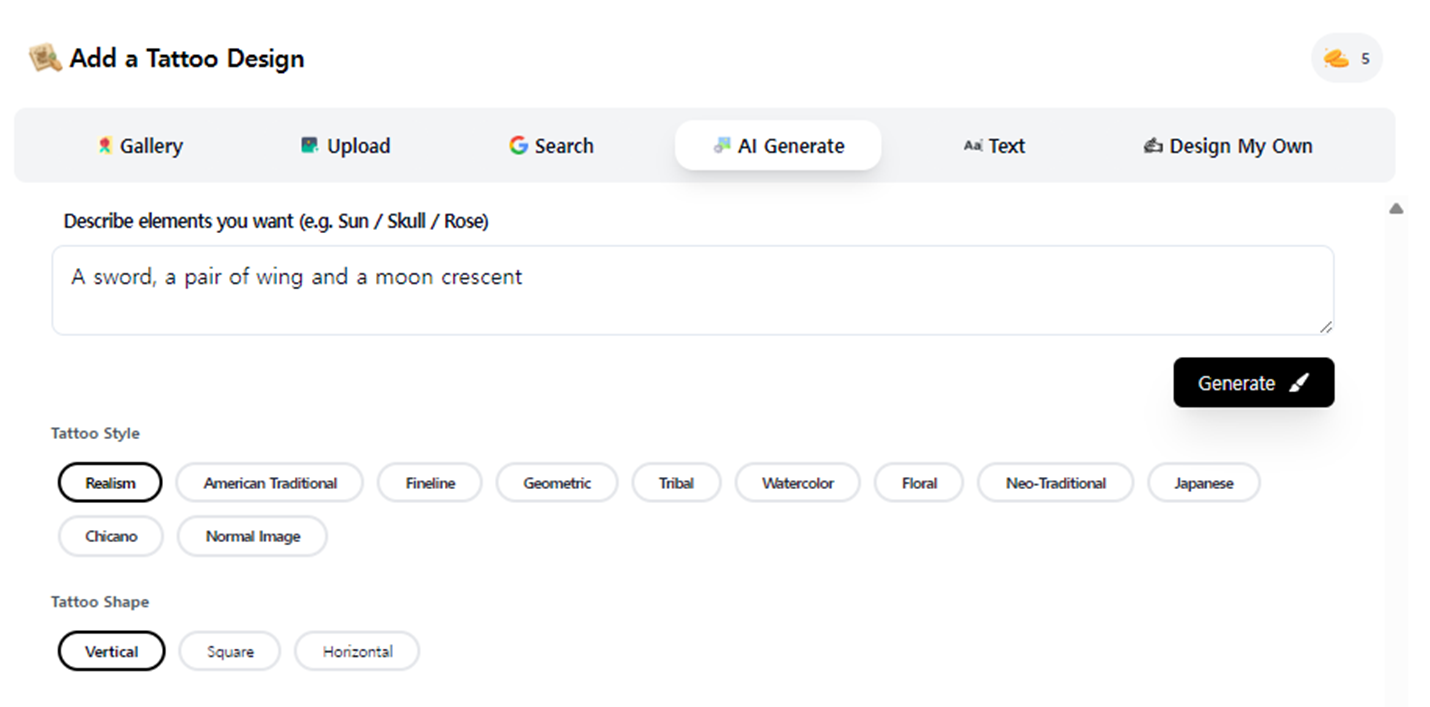Set tattoo shape to Vertical

112,651
